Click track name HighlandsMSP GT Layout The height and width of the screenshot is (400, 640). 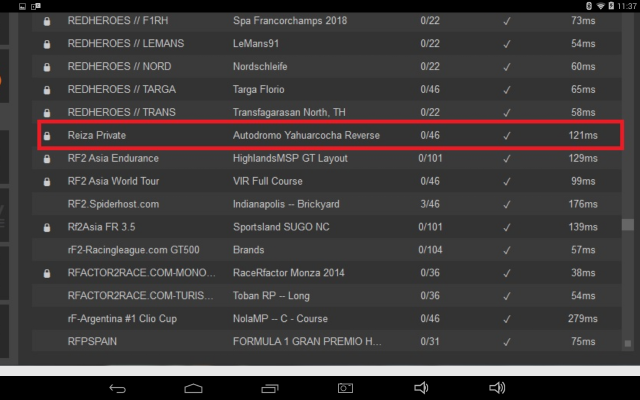[290, 158]
